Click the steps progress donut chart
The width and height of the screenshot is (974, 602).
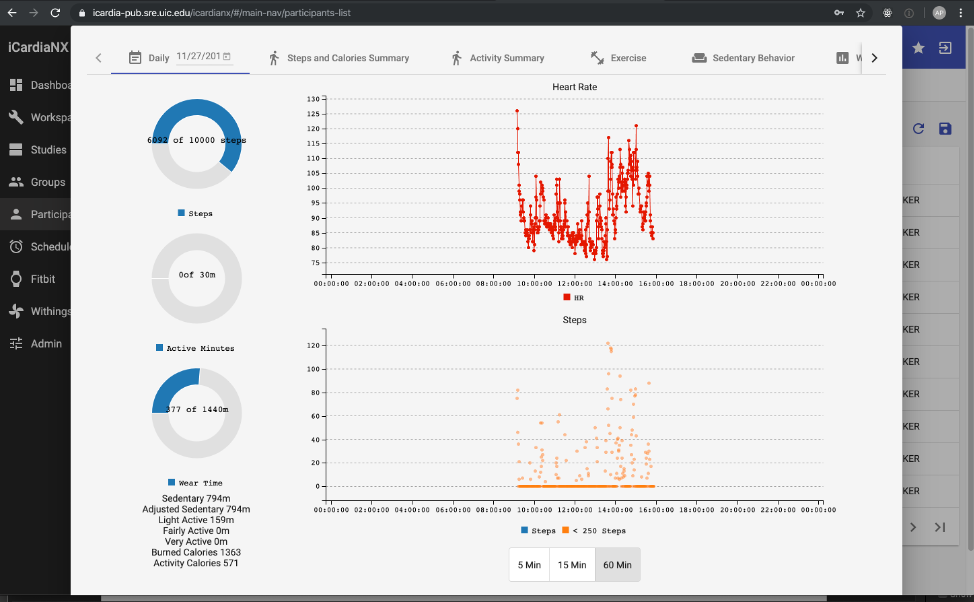click(197, 144)
